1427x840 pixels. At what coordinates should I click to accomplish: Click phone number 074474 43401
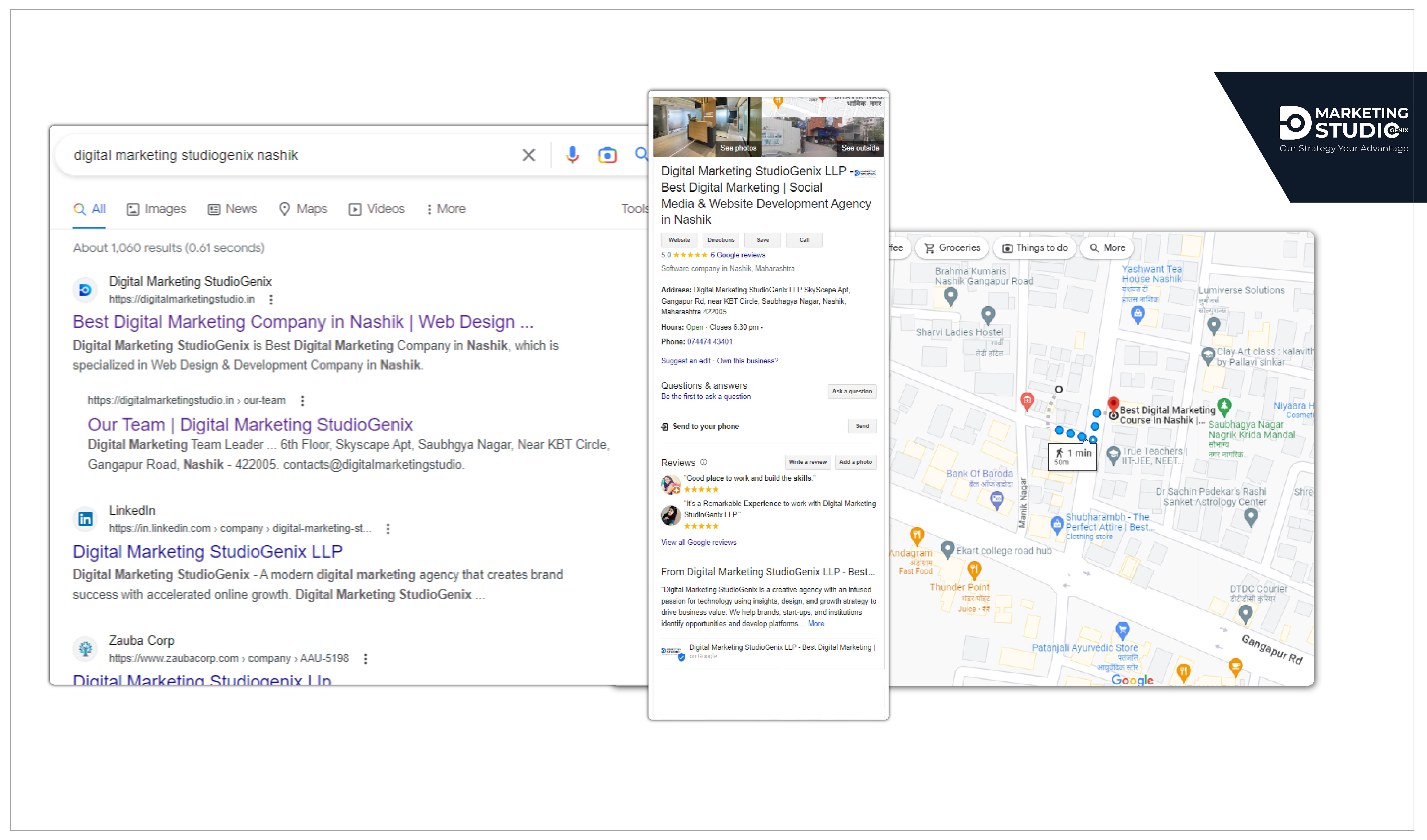(x=710, y=342)
